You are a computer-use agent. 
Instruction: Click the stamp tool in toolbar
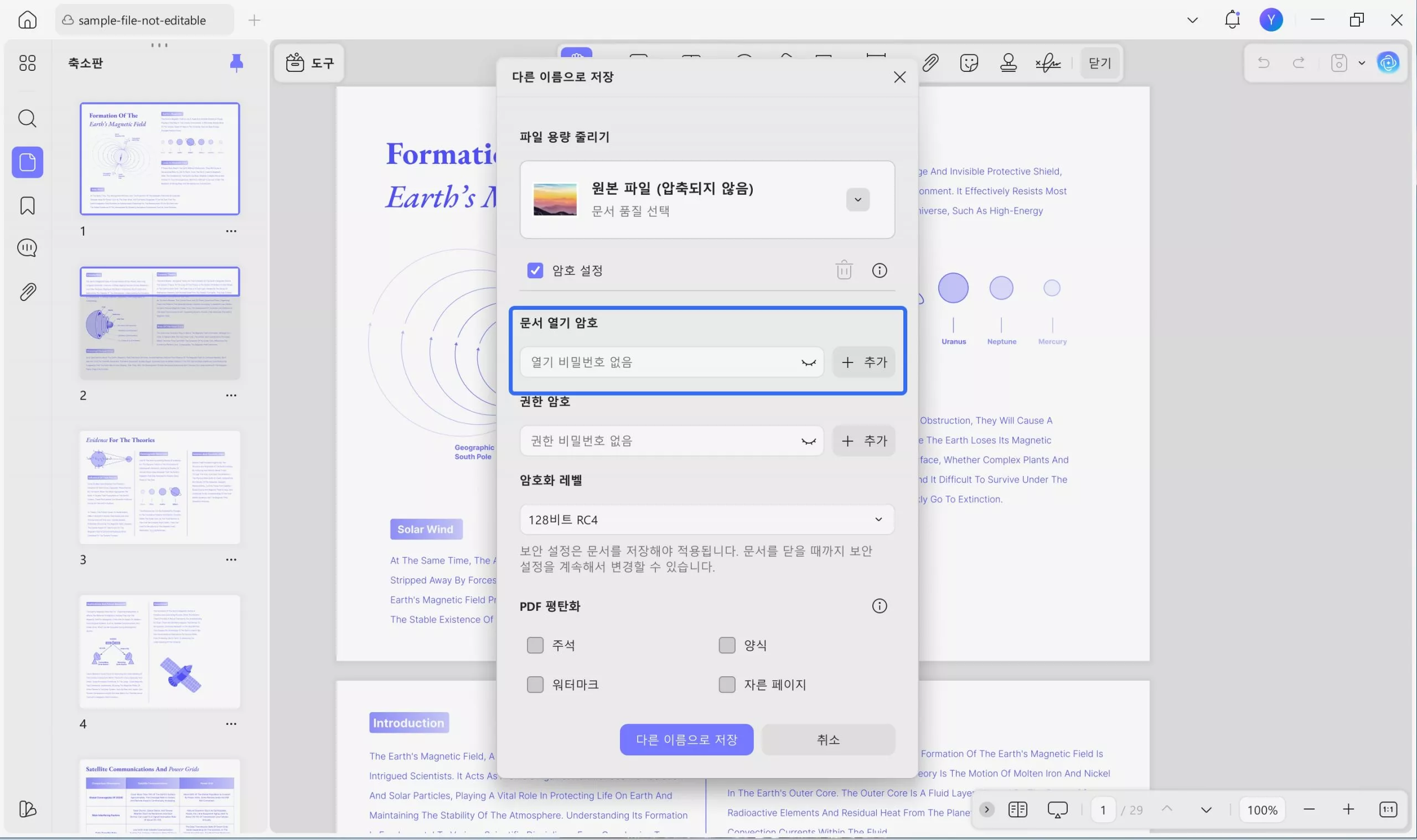tap(1008, 63)
